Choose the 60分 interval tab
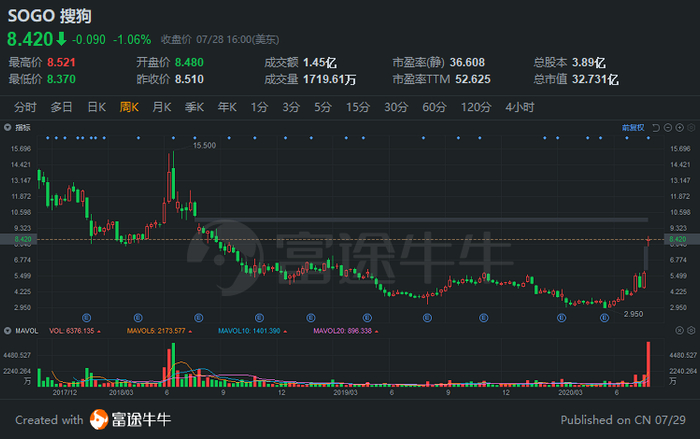The image size is (700, 439). [x=434, y=107]
